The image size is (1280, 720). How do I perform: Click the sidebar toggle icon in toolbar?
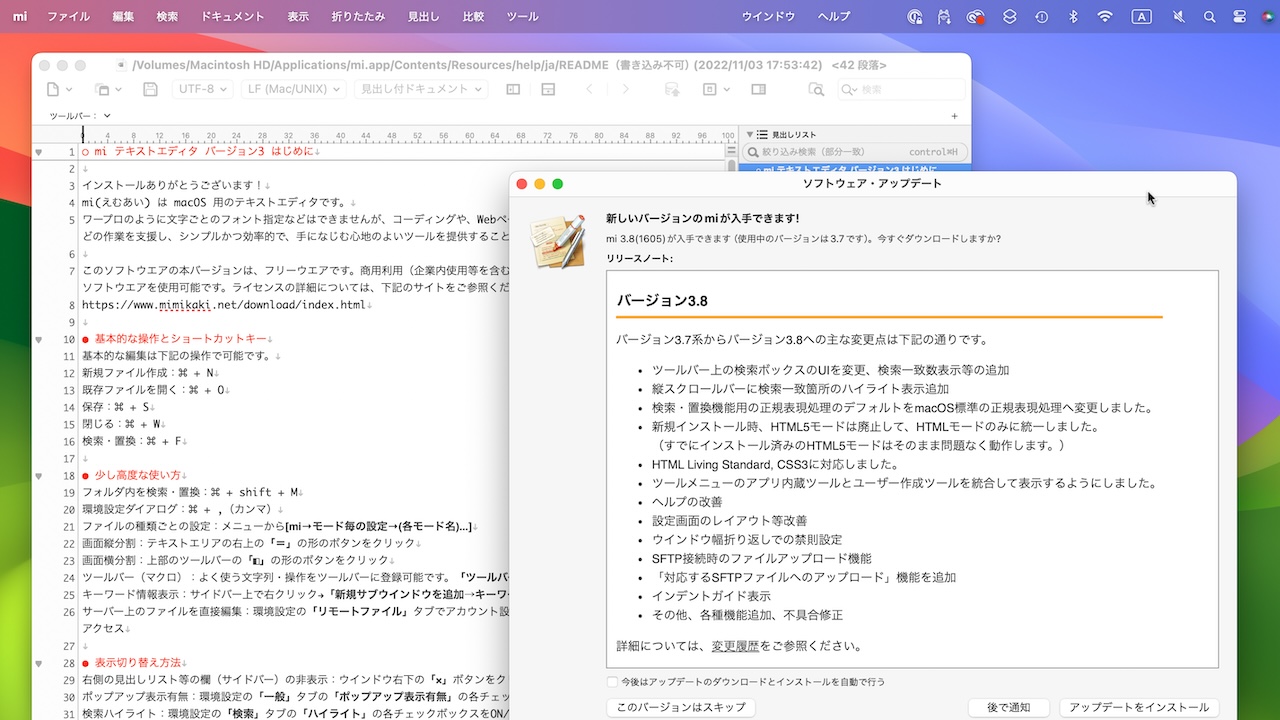click(x=758, y=89)
